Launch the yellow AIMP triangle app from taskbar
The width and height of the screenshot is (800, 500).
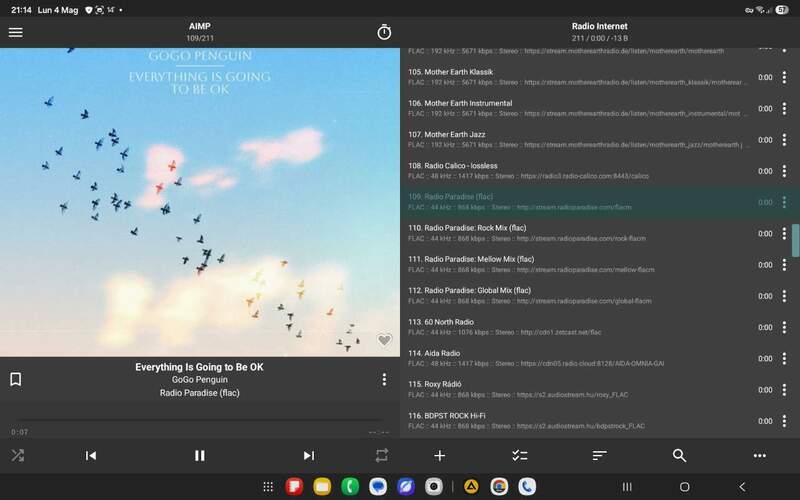pyautogui.click(x=471, y=486)
